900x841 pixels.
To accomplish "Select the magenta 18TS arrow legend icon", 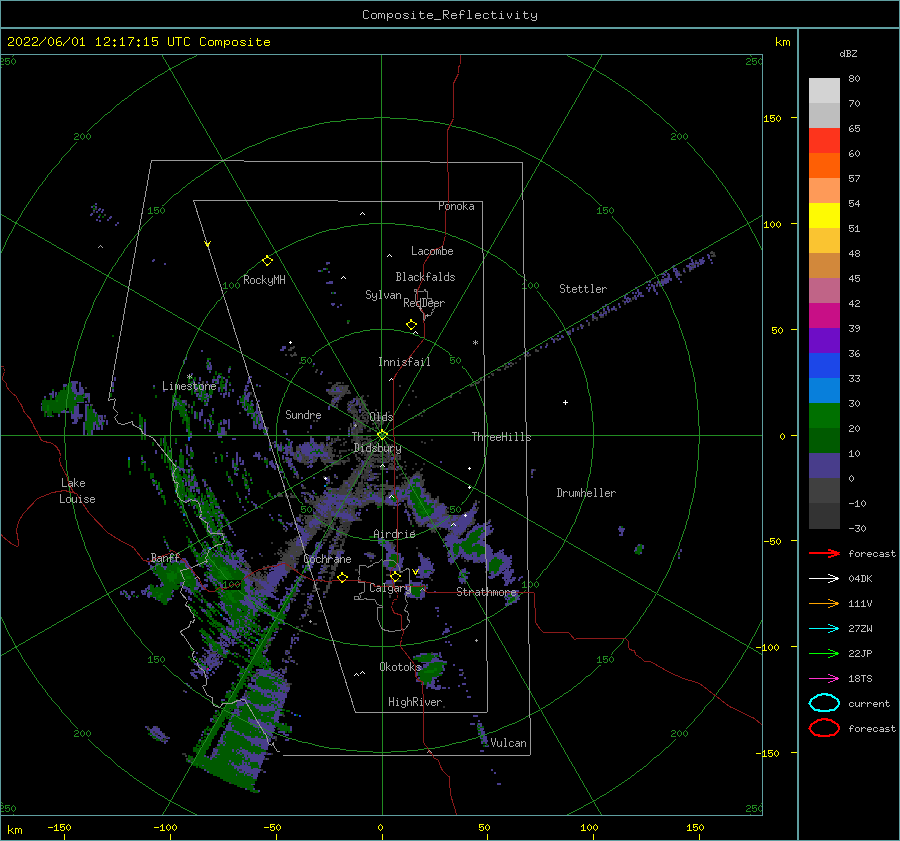I will (824, 679).
